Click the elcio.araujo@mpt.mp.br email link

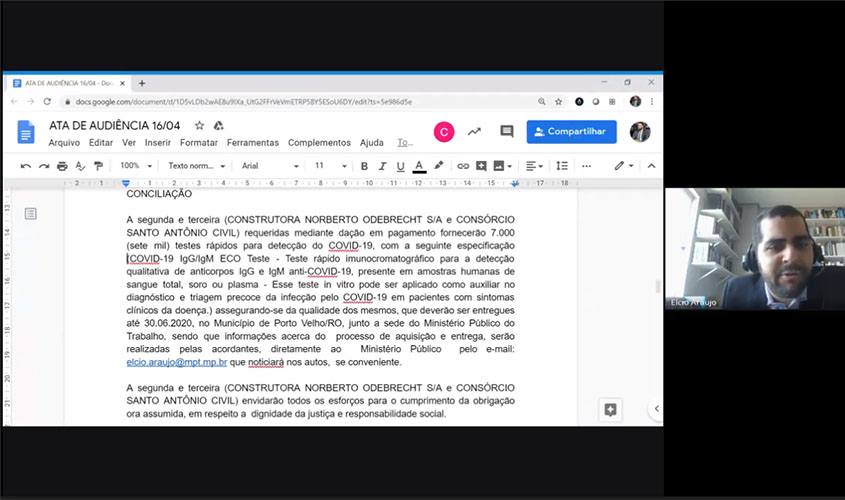(x=176, y=361)
